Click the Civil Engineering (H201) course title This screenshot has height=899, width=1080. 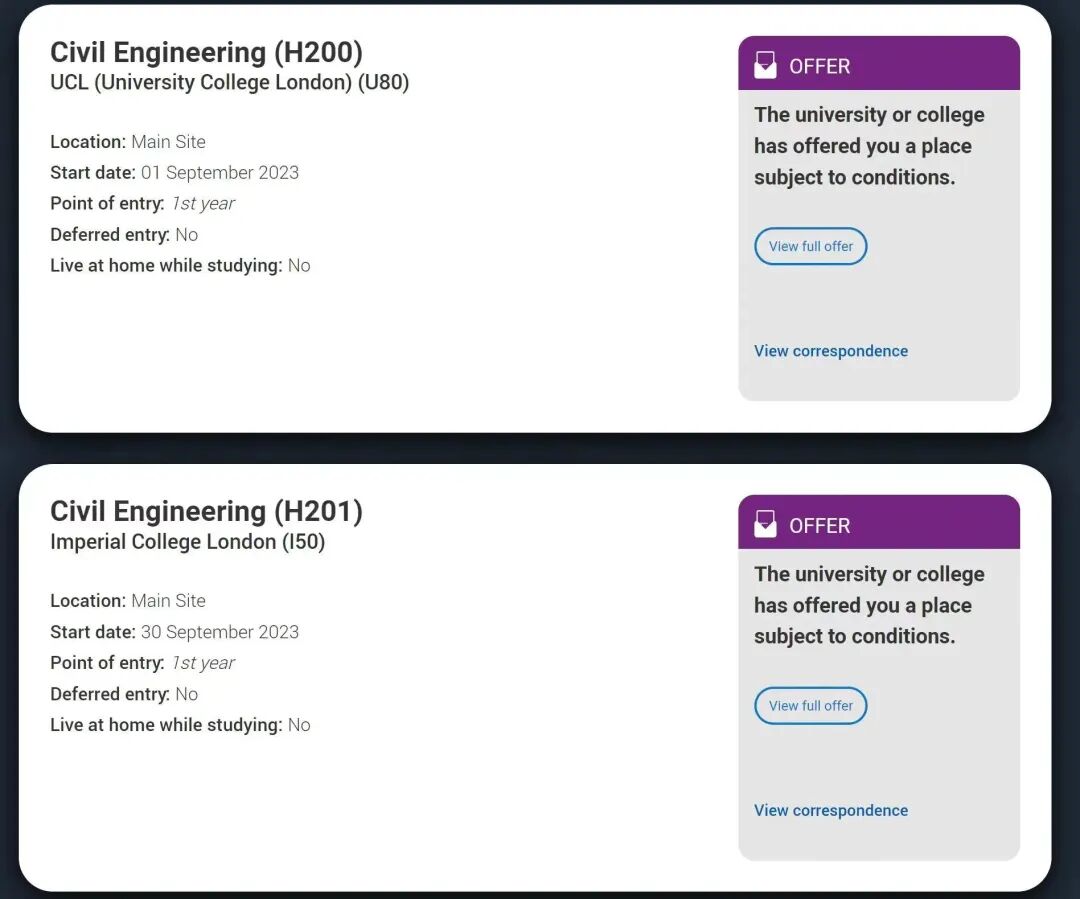206,511
